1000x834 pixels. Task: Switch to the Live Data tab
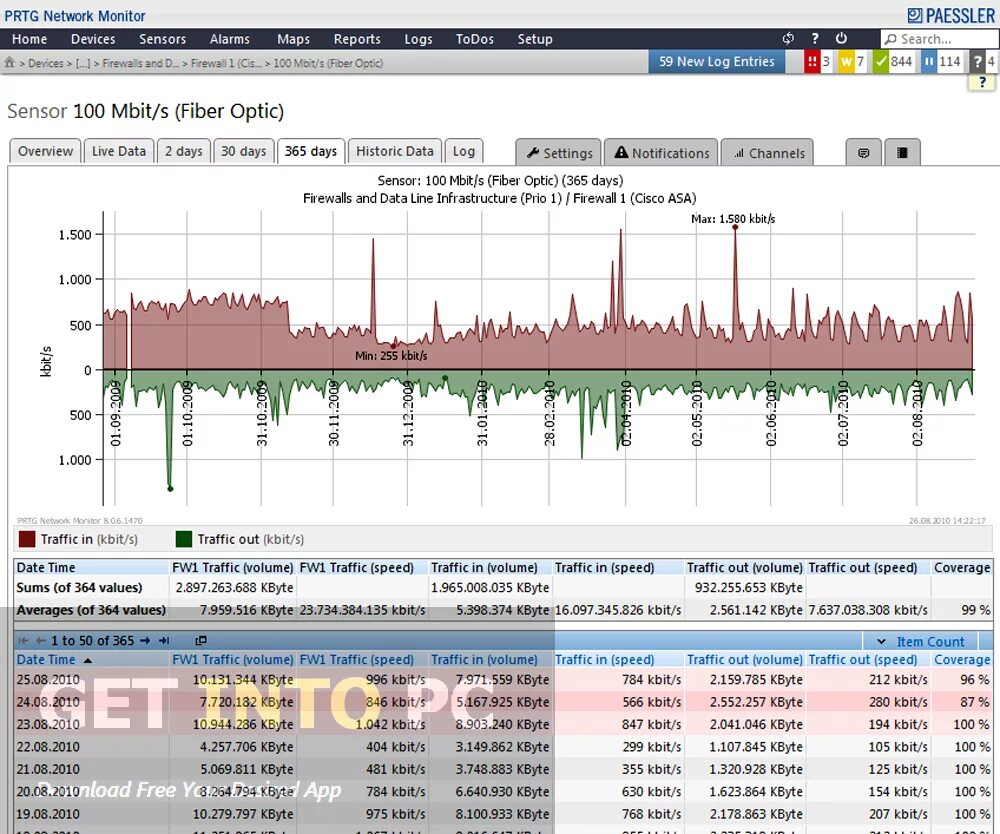119,151
